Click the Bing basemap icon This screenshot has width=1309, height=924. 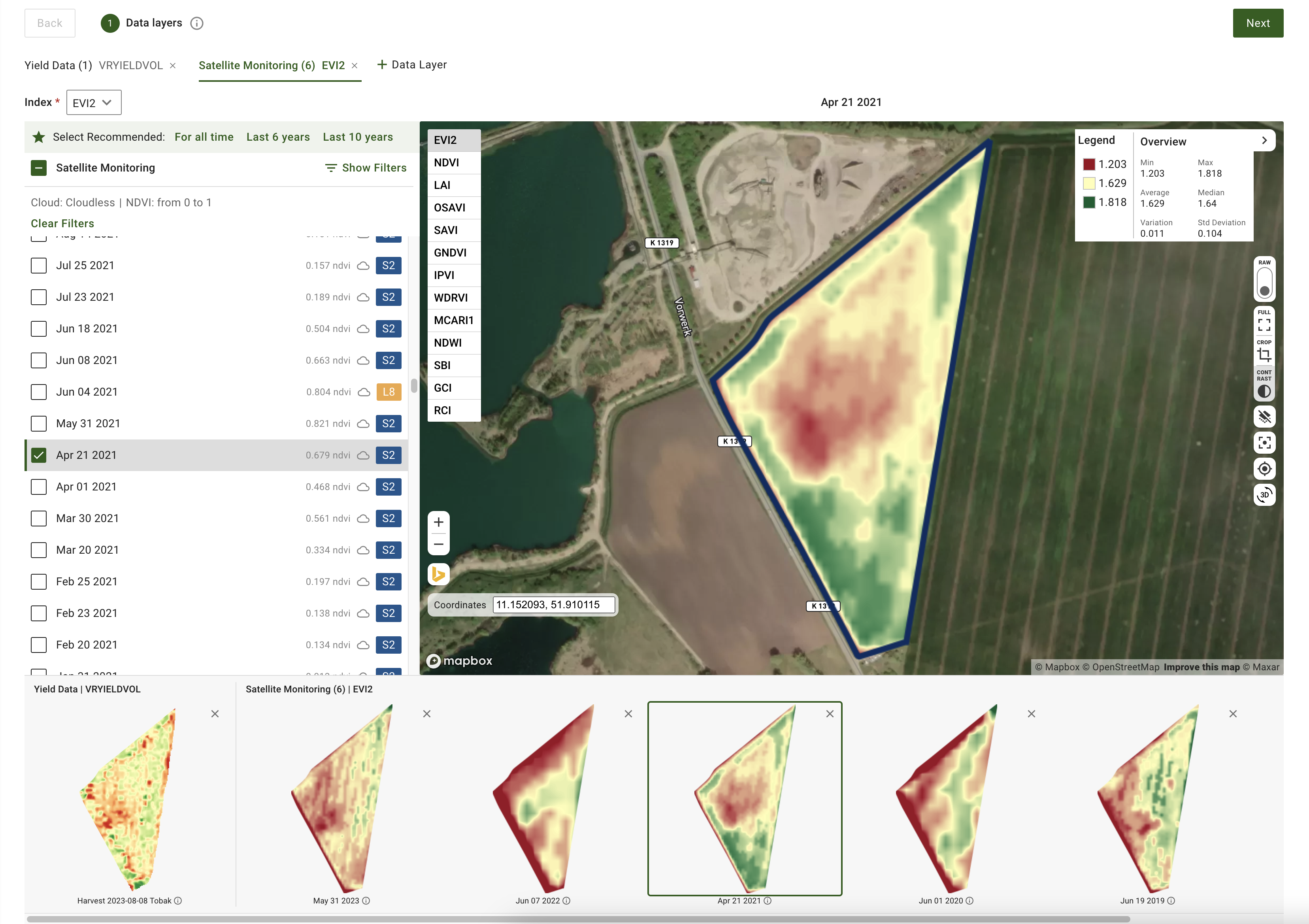click(438, 574)
